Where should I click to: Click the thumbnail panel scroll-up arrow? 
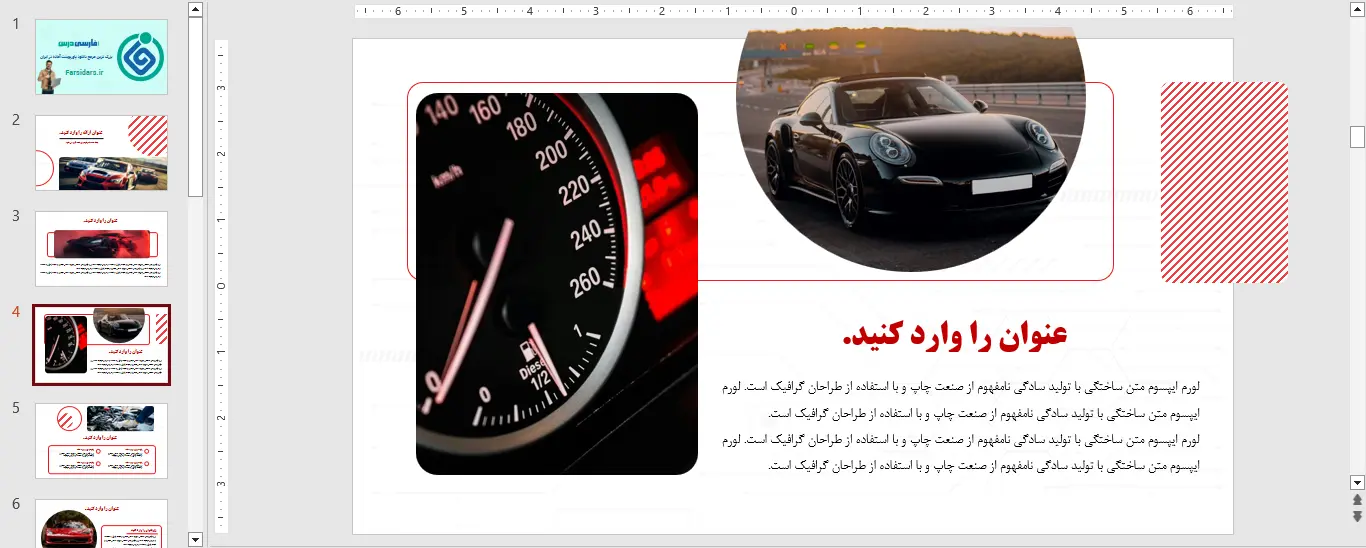(x=195, y=9)
